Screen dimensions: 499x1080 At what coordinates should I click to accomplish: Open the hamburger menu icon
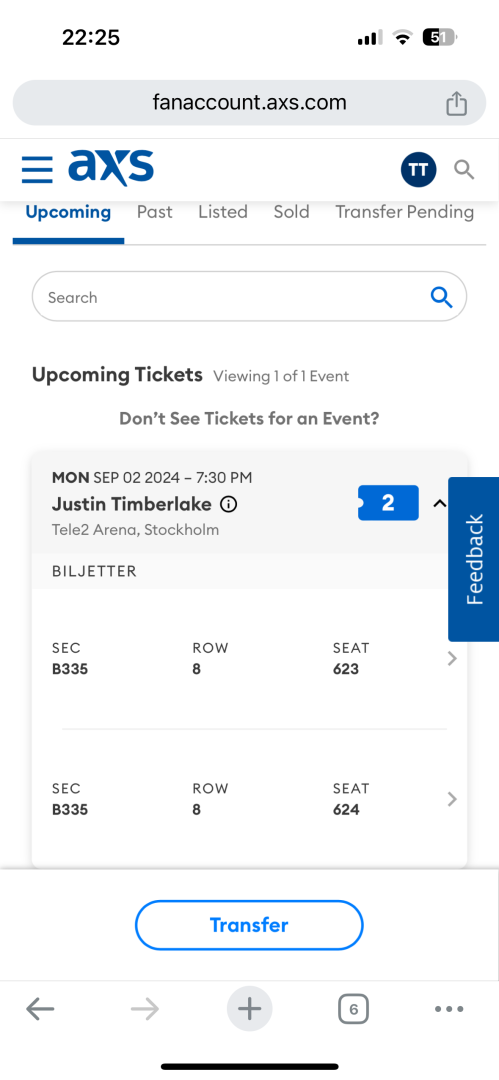coord(37,169)
